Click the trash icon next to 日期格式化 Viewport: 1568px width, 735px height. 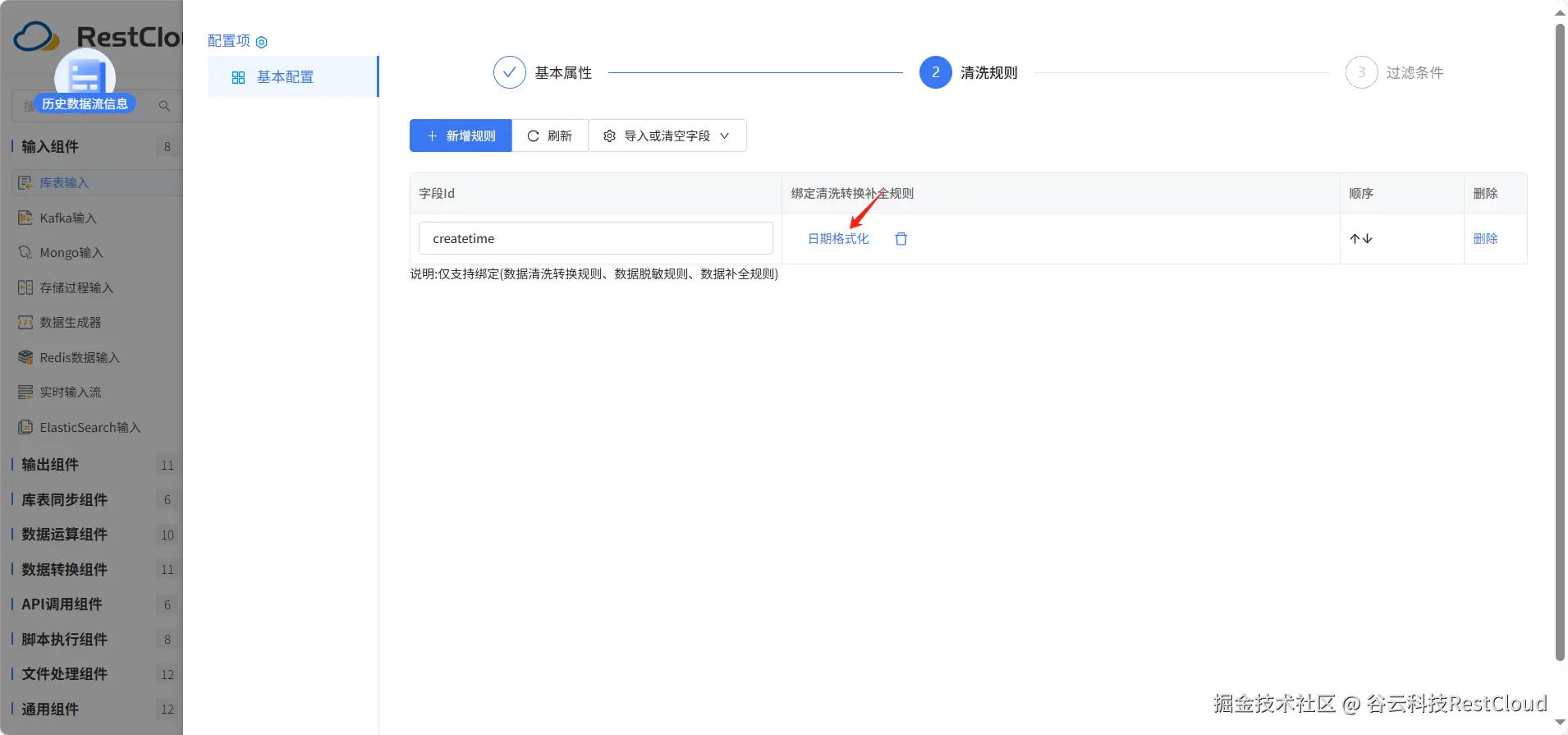point(901,239)
